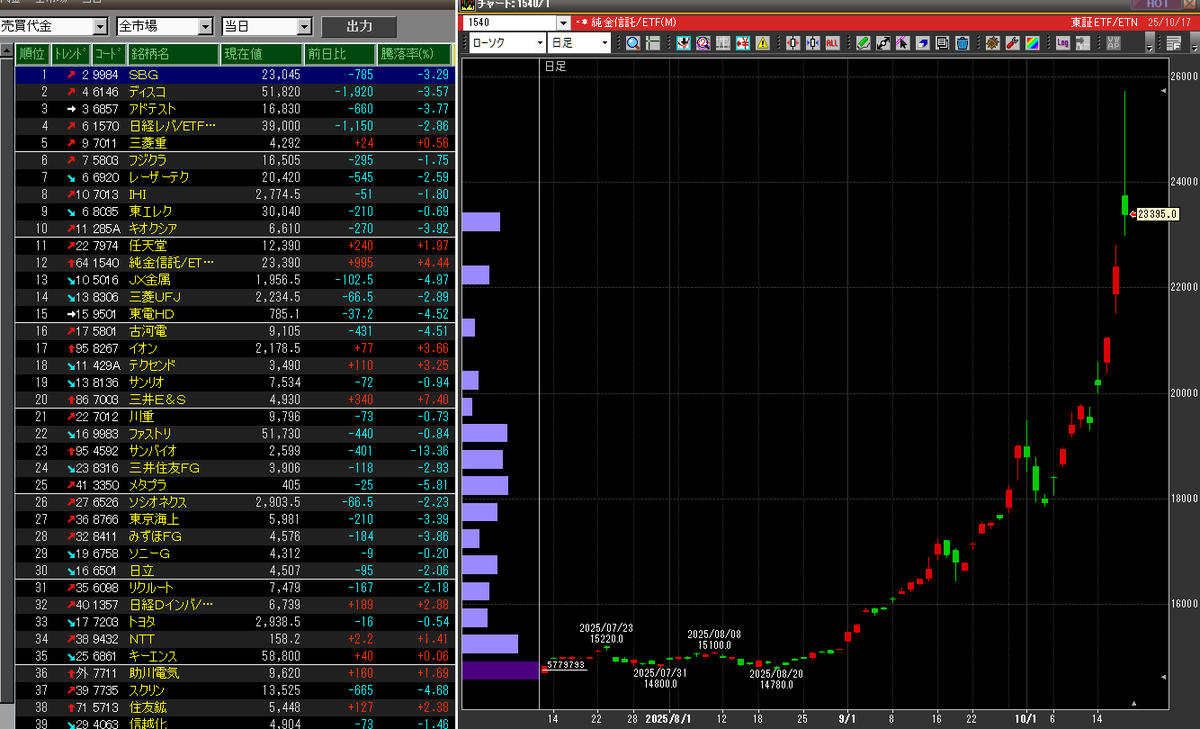Expand the toolbar overflow arrow after VWAP
The width and height of the screenshot is (1200, 729).
tap(1150, 43)
